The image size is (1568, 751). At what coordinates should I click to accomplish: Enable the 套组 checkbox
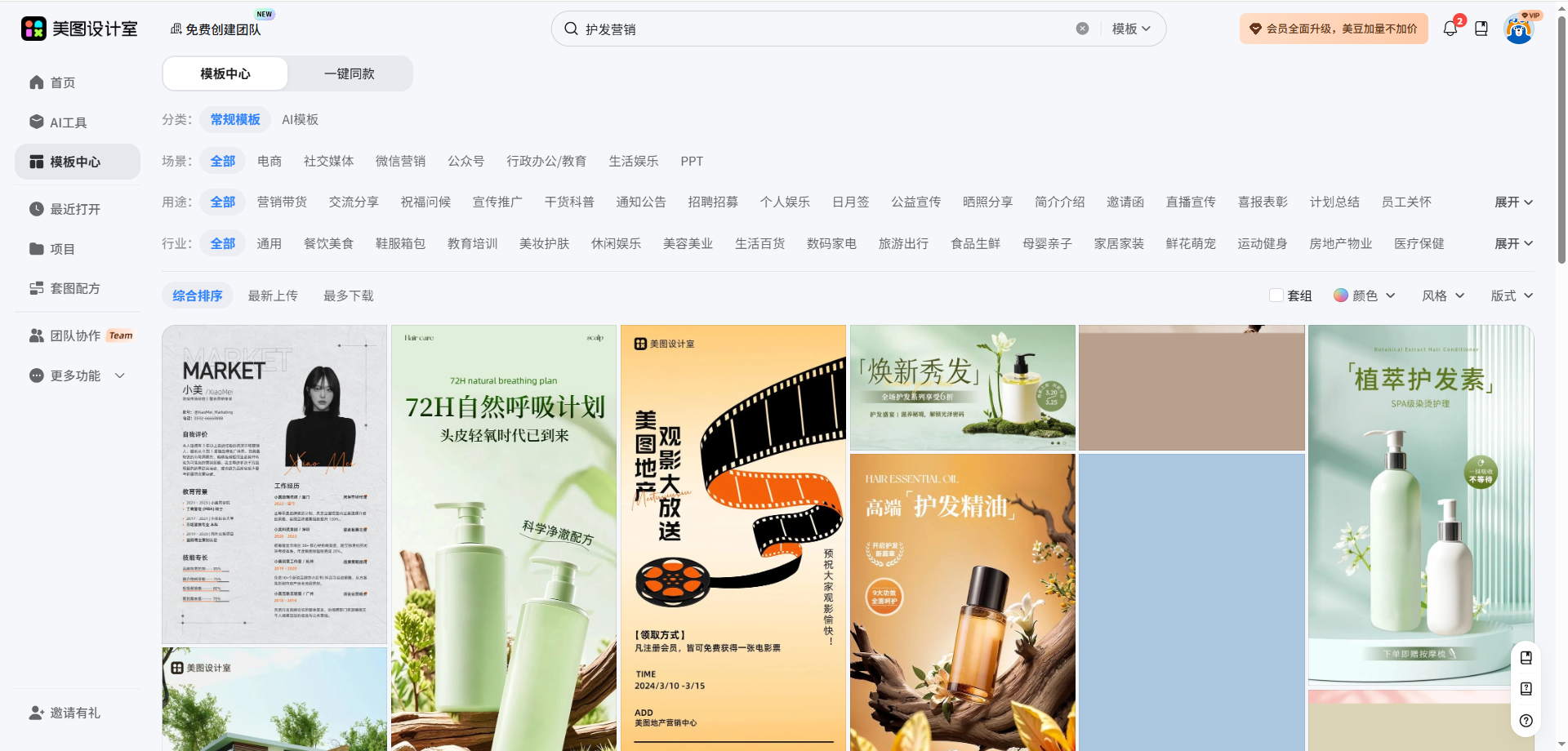click(x=1276, y=296)
